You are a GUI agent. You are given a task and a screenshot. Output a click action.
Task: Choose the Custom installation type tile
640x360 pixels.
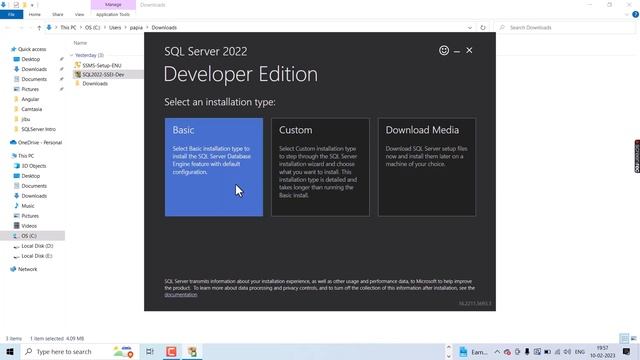coord(320,167)
